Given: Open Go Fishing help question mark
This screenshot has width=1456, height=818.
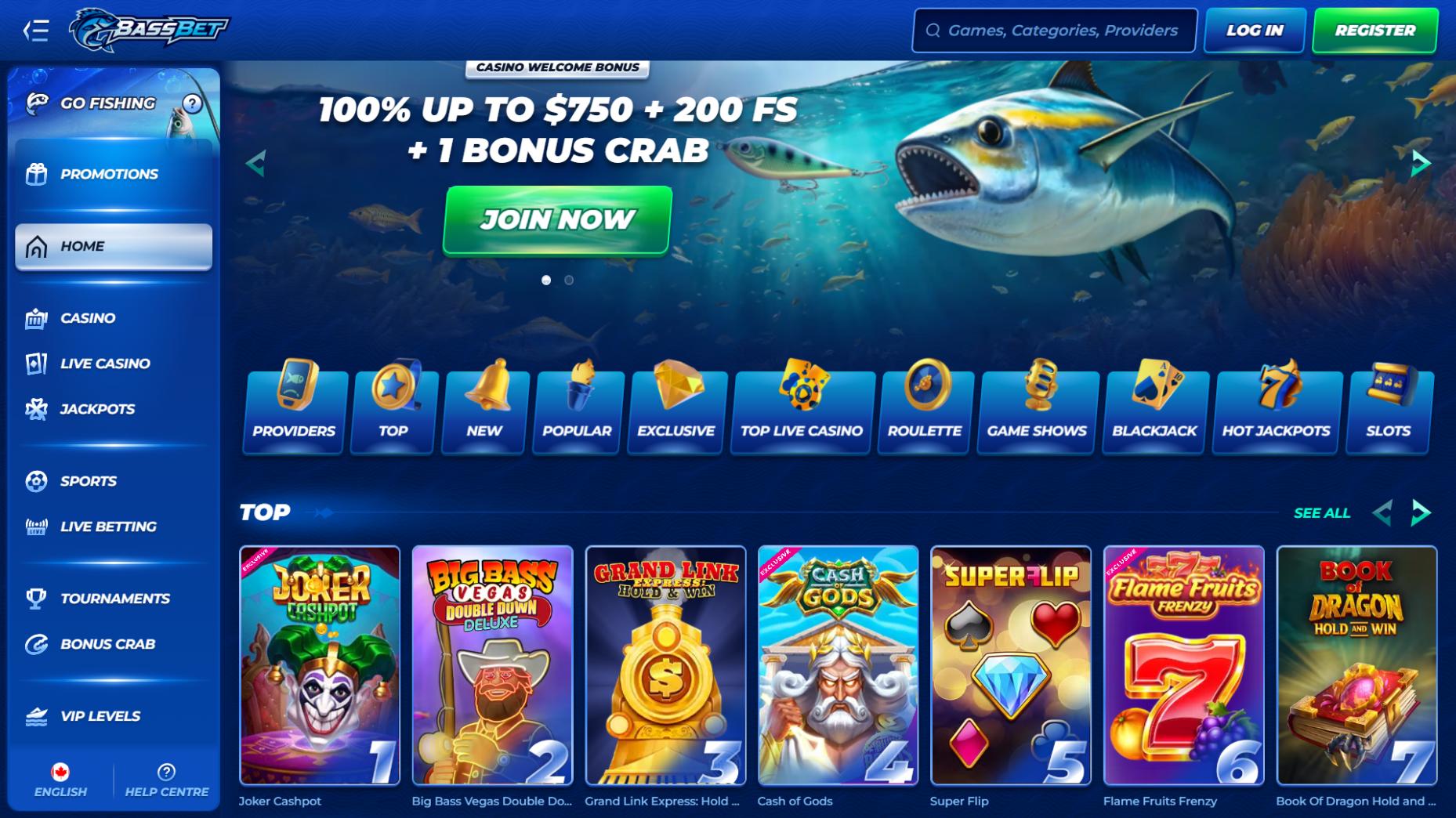Looking at the screenshot, I should (x=192, y=103).
